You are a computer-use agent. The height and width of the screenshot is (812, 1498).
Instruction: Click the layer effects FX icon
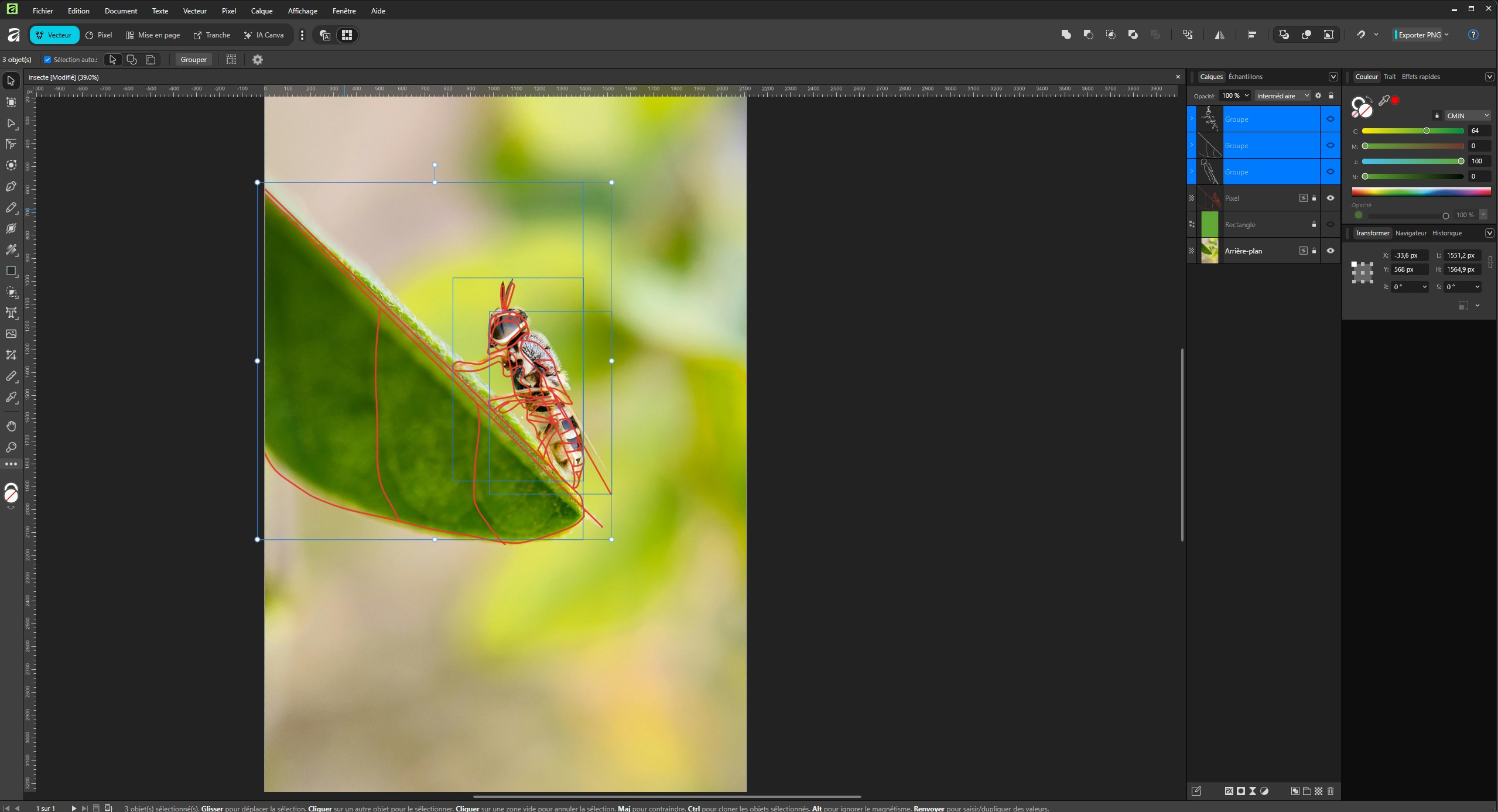click(1229, 791)
